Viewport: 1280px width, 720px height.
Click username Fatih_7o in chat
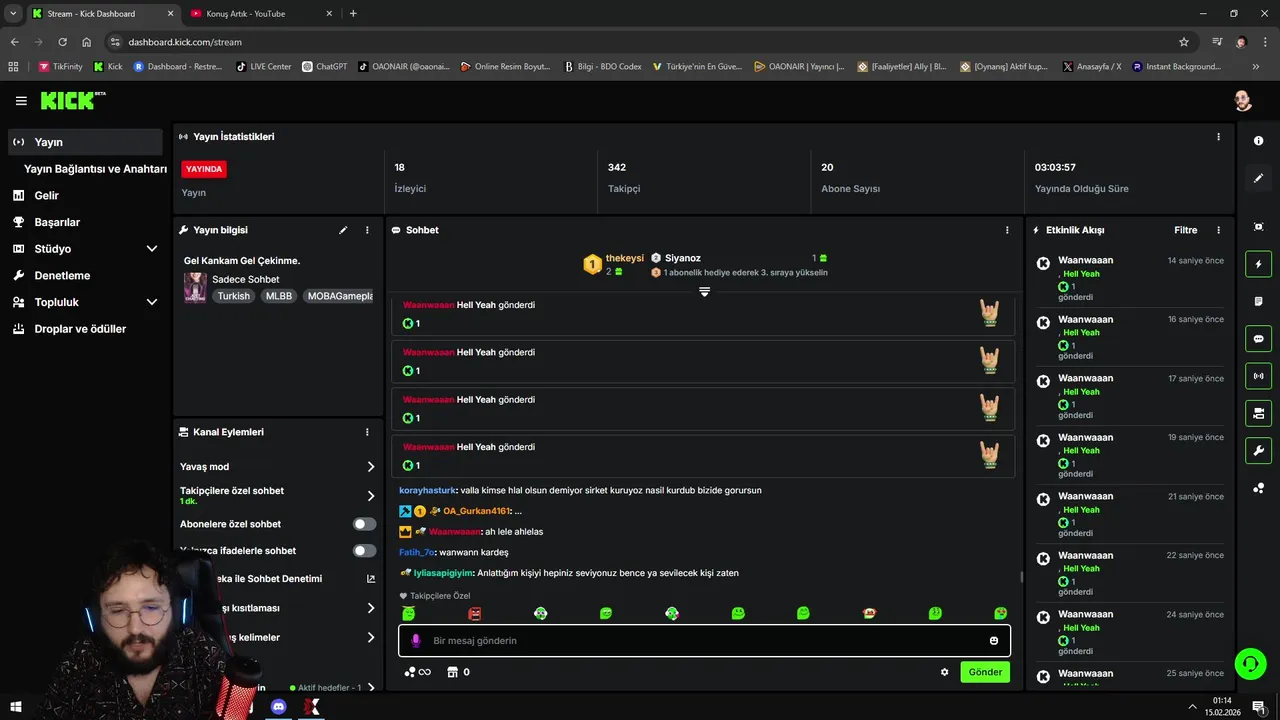coord(417,552)
